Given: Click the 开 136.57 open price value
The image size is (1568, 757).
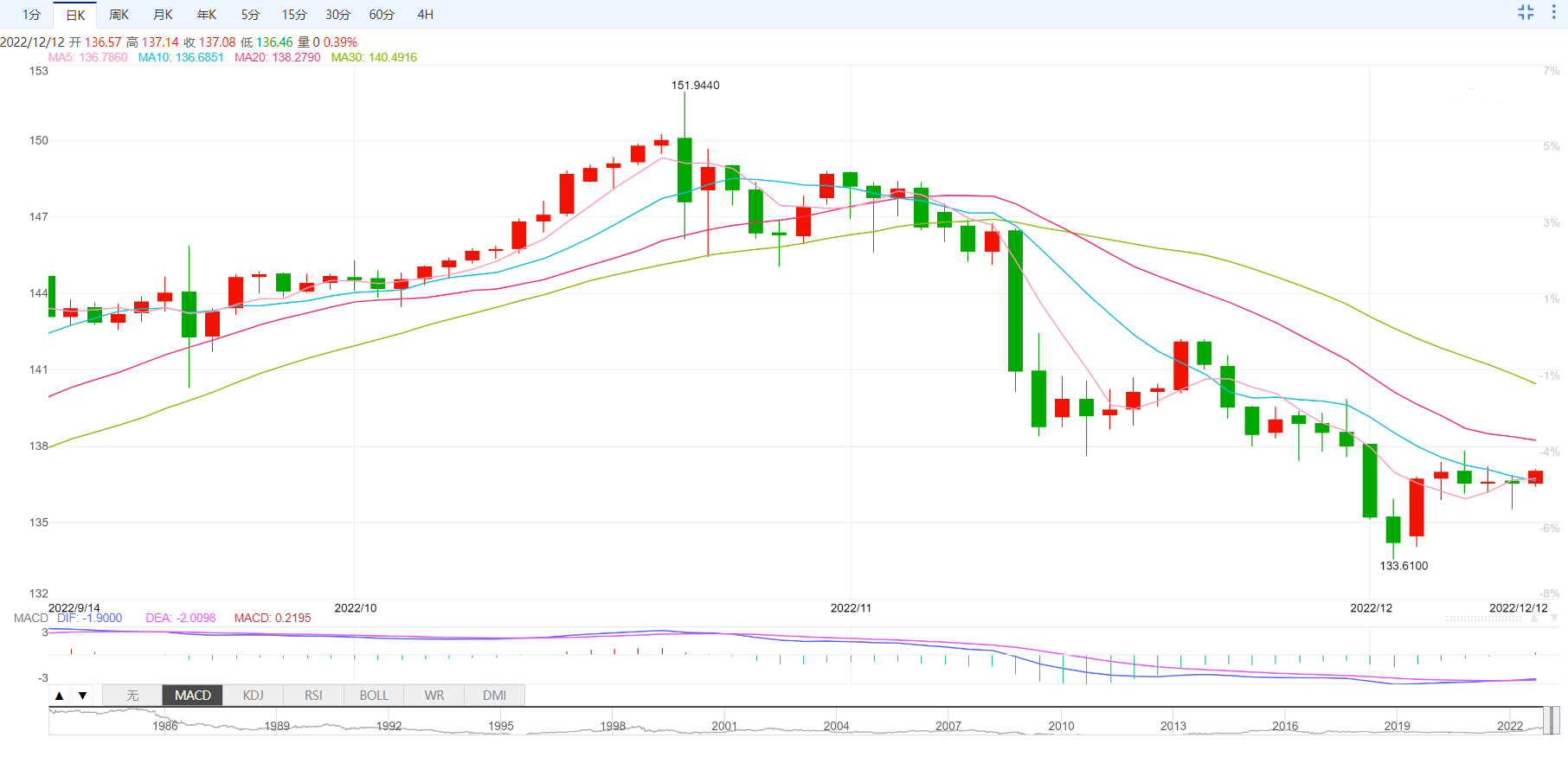Looking at the screenshot, I should click(95, 42).
